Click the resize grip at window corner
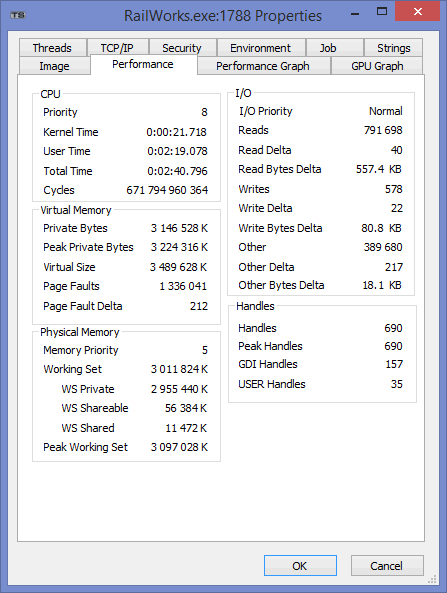 (x=433, y=579)
